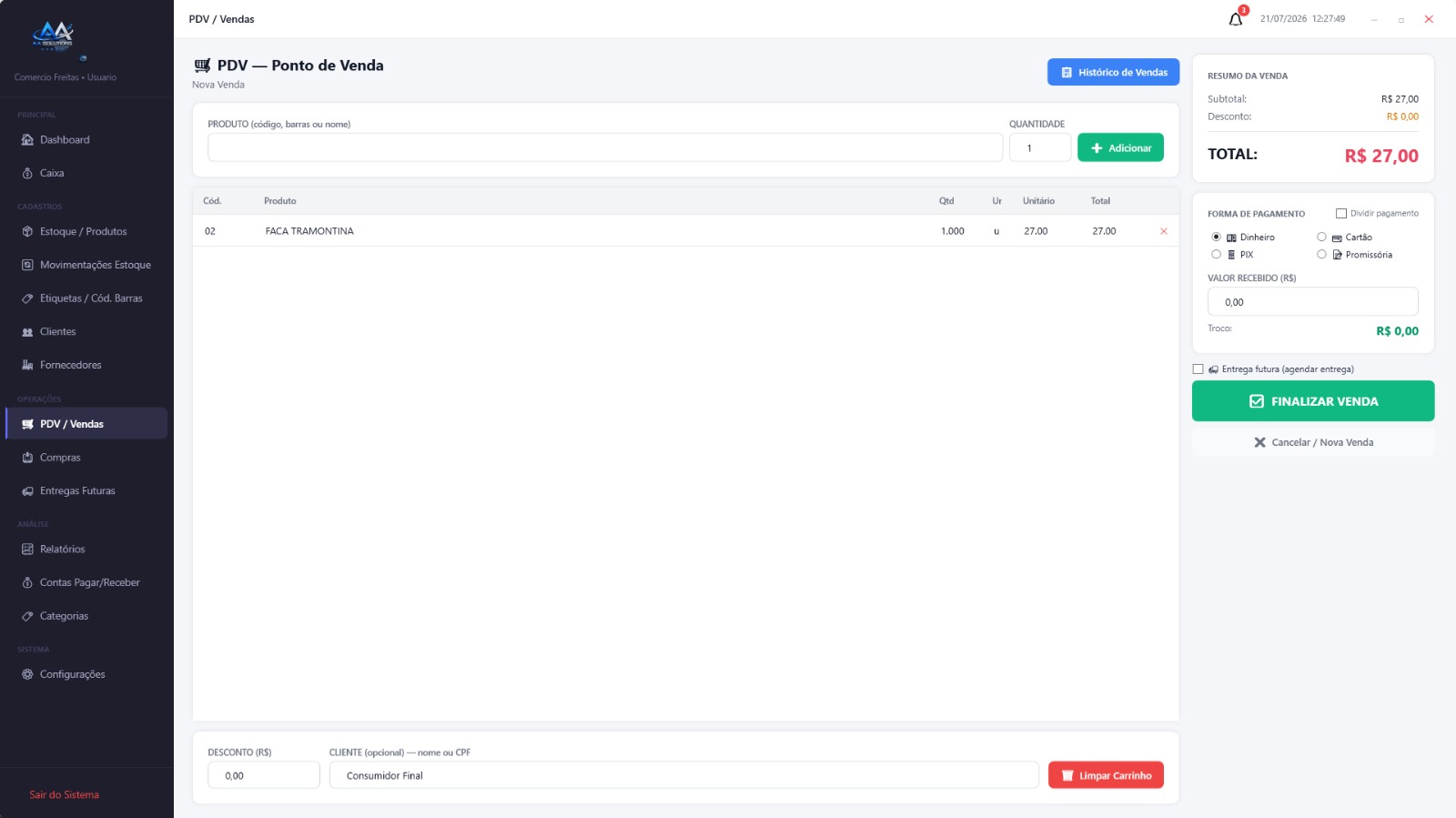
Task: Click the Contas Pagar/Receber icon
Action: (27, 582)
